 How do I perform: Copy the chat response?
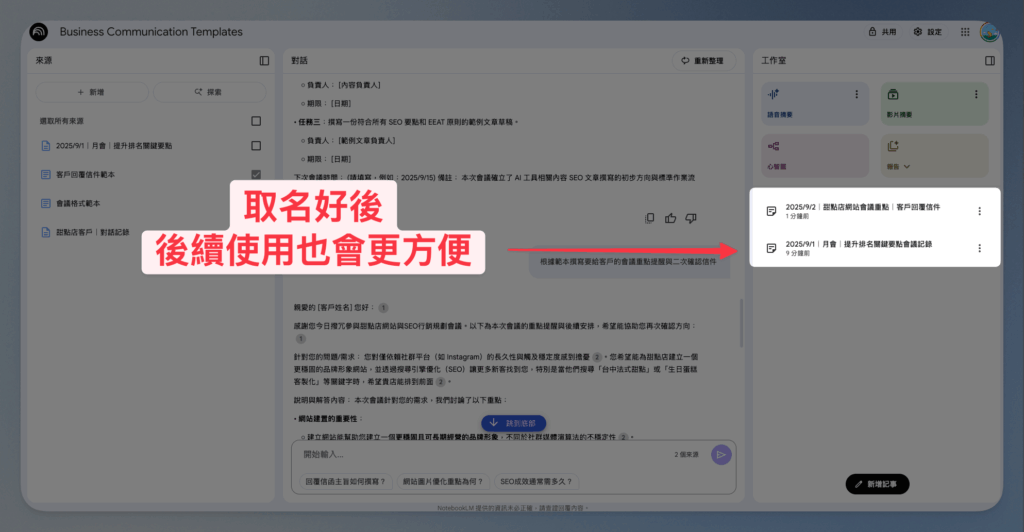(649, 218)
